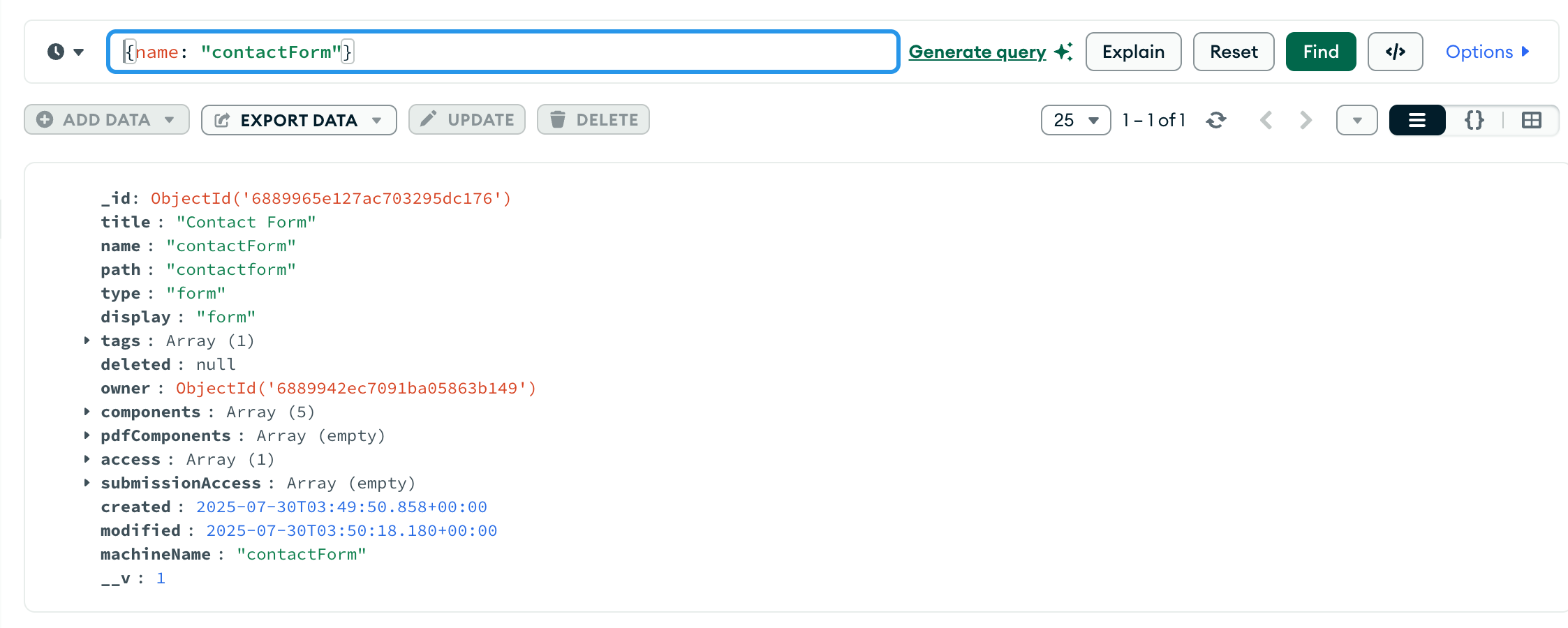Expand the tags array
Viewport: 1568px width, 628px height.
pos(87,341)
